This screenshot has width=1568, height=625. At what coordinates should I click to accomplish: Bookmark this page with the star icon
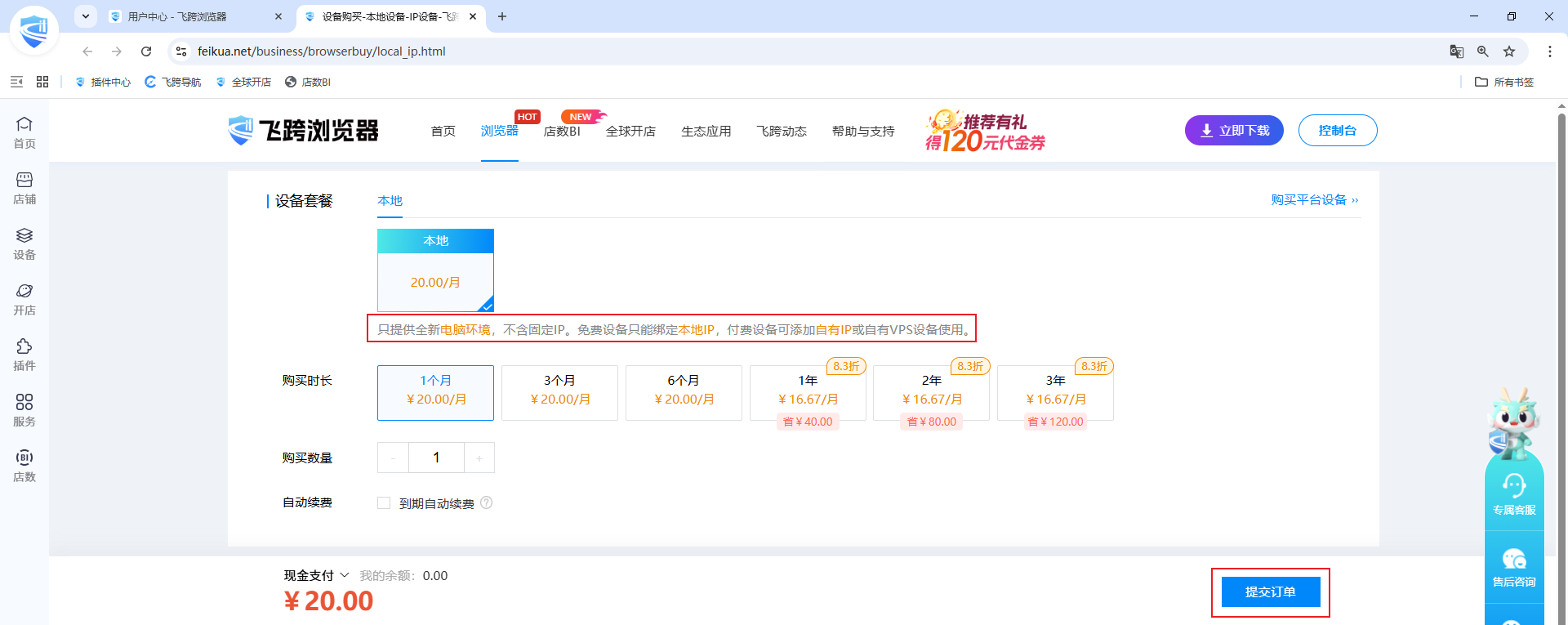click(1509, 51)
